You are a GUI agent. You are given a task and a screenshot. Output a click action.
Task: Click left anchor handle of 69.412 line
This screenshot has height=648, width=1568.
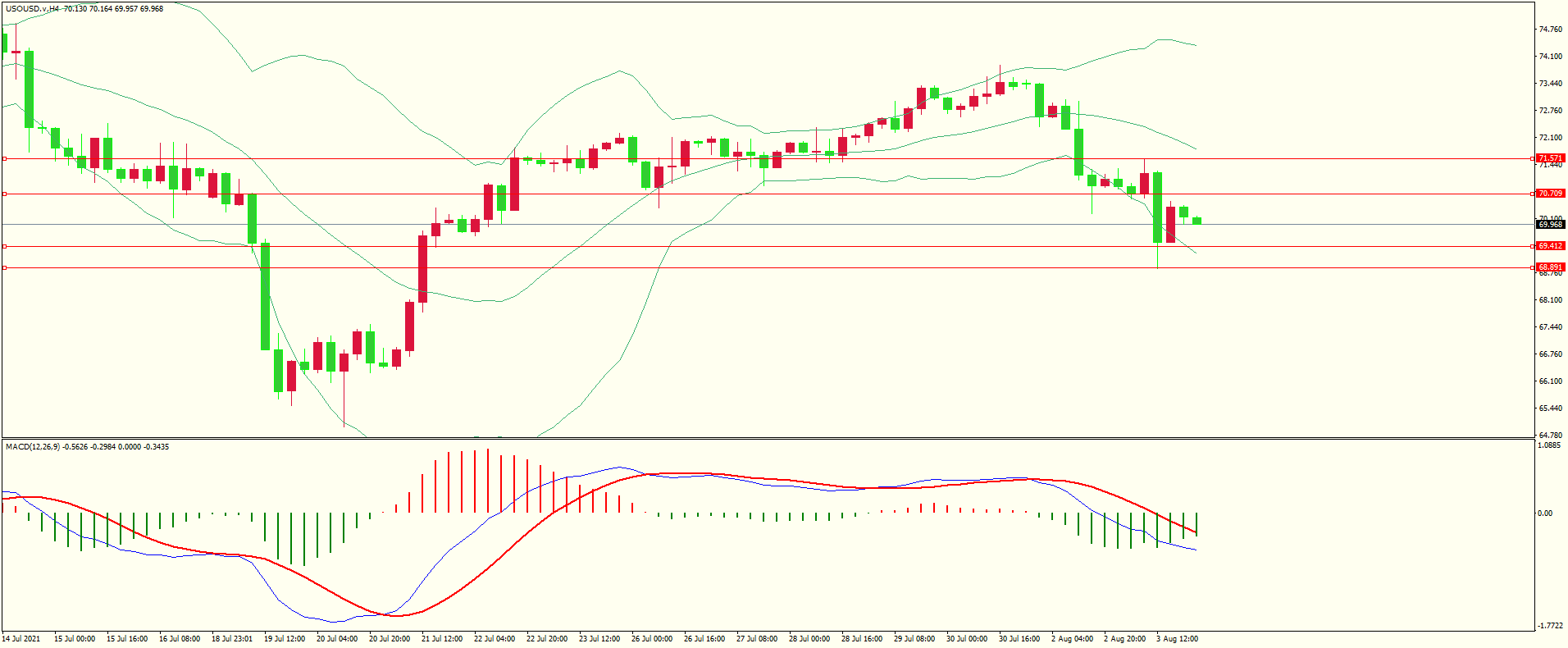click(x=5, y=246)
